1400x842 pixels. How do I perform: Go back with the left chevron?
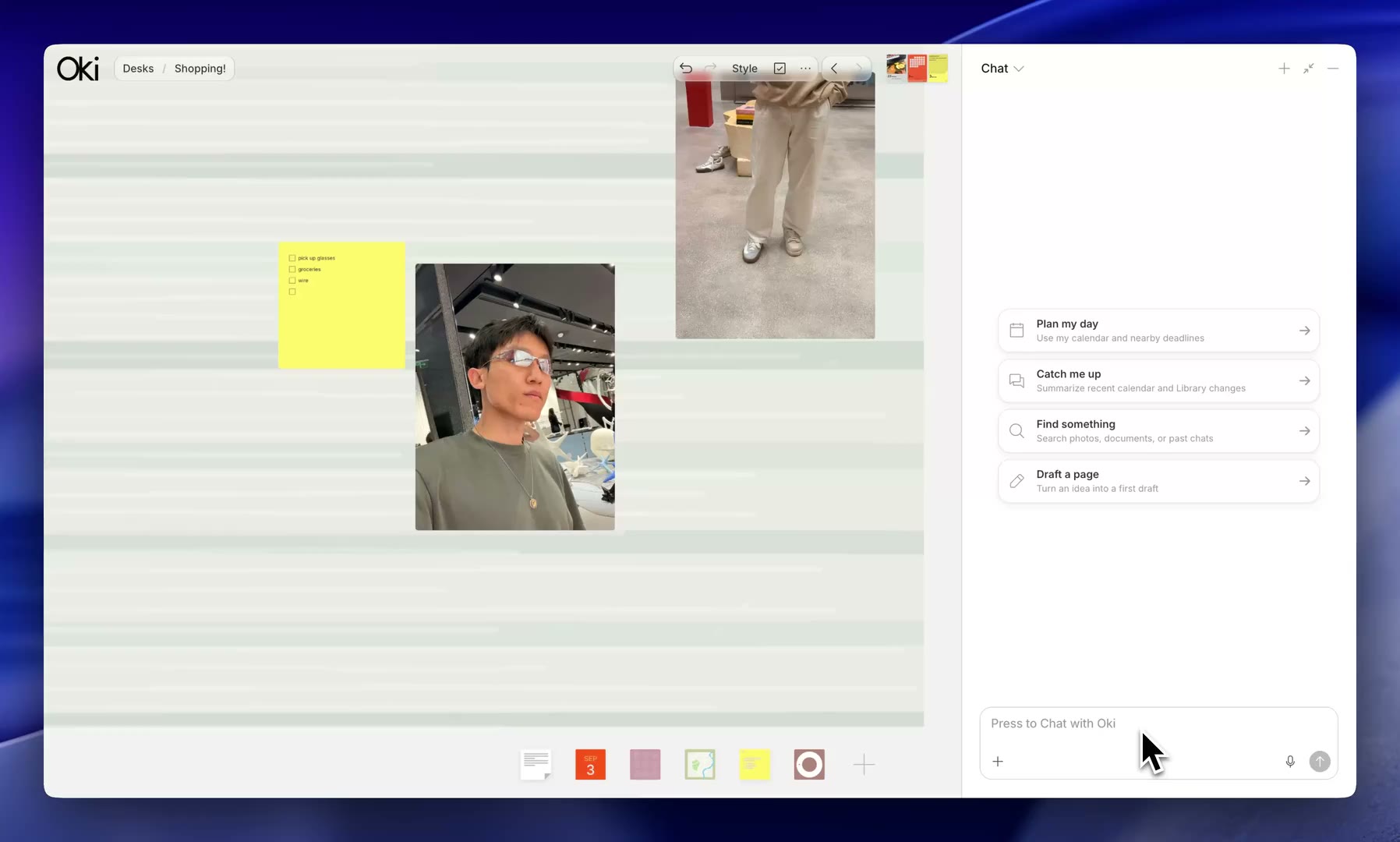click(x=834, y=69)
